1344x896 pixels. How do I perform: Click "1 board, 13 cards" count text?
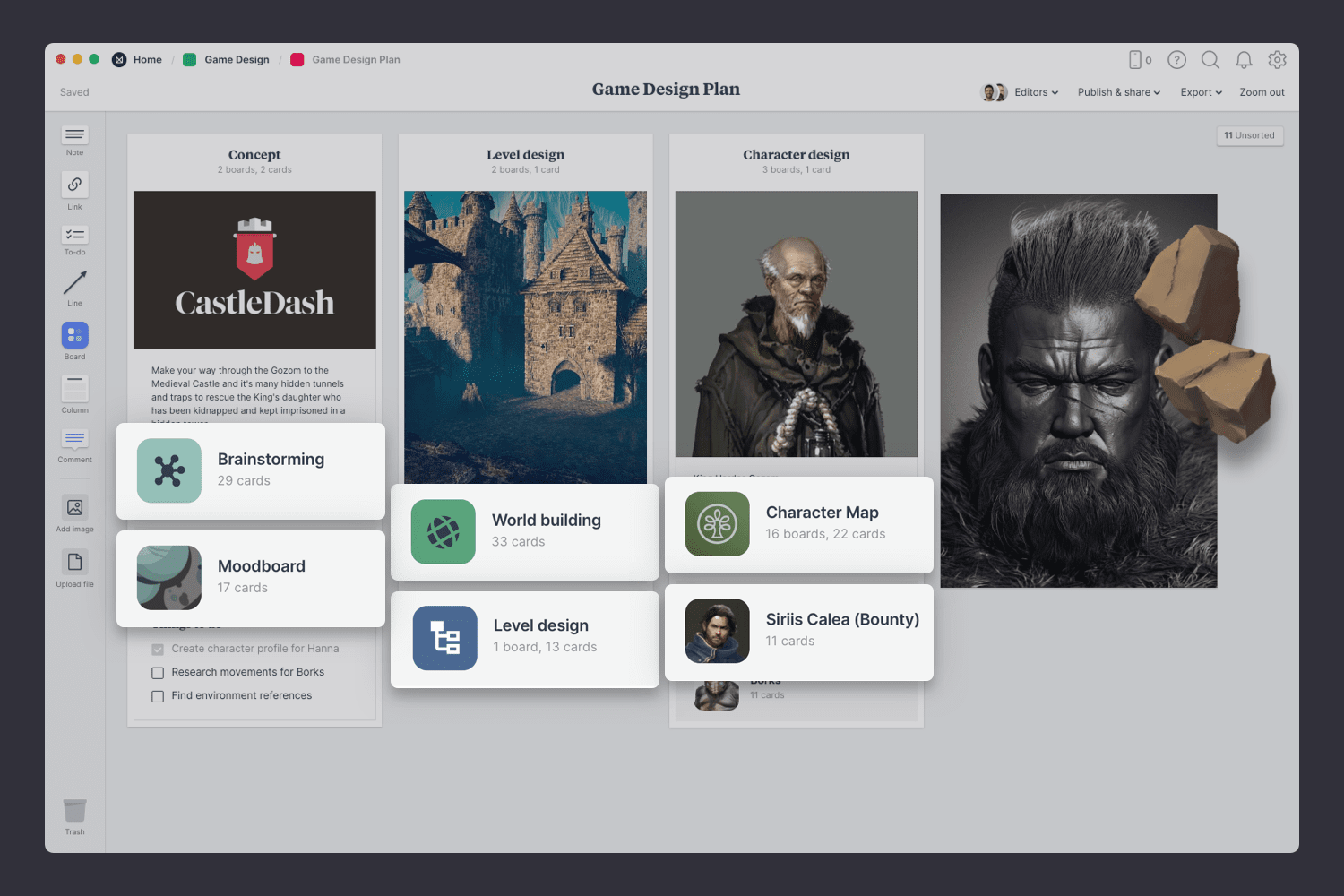[545, 647]
